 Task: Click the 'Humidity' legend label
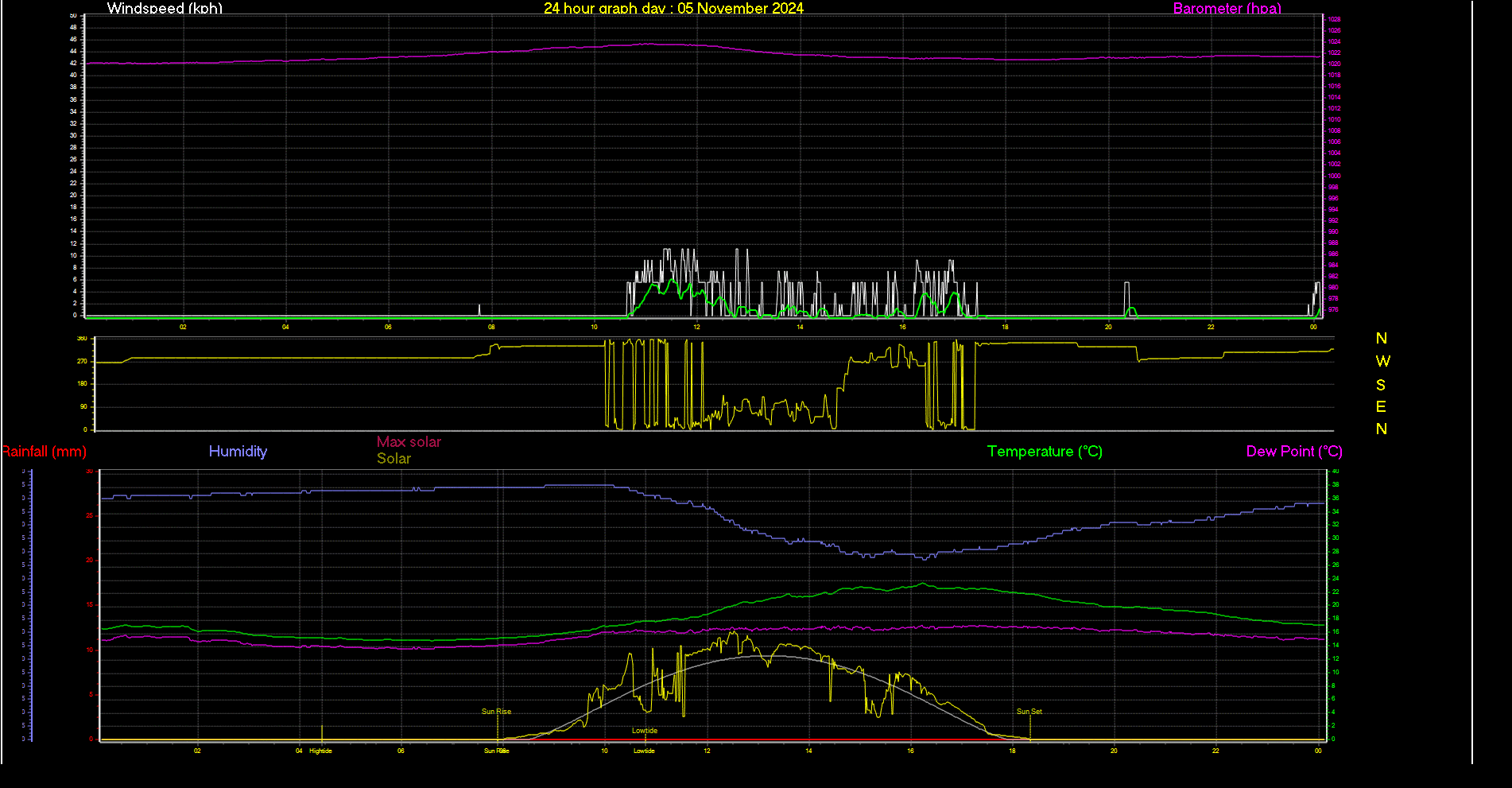click(x=238, y=452)
